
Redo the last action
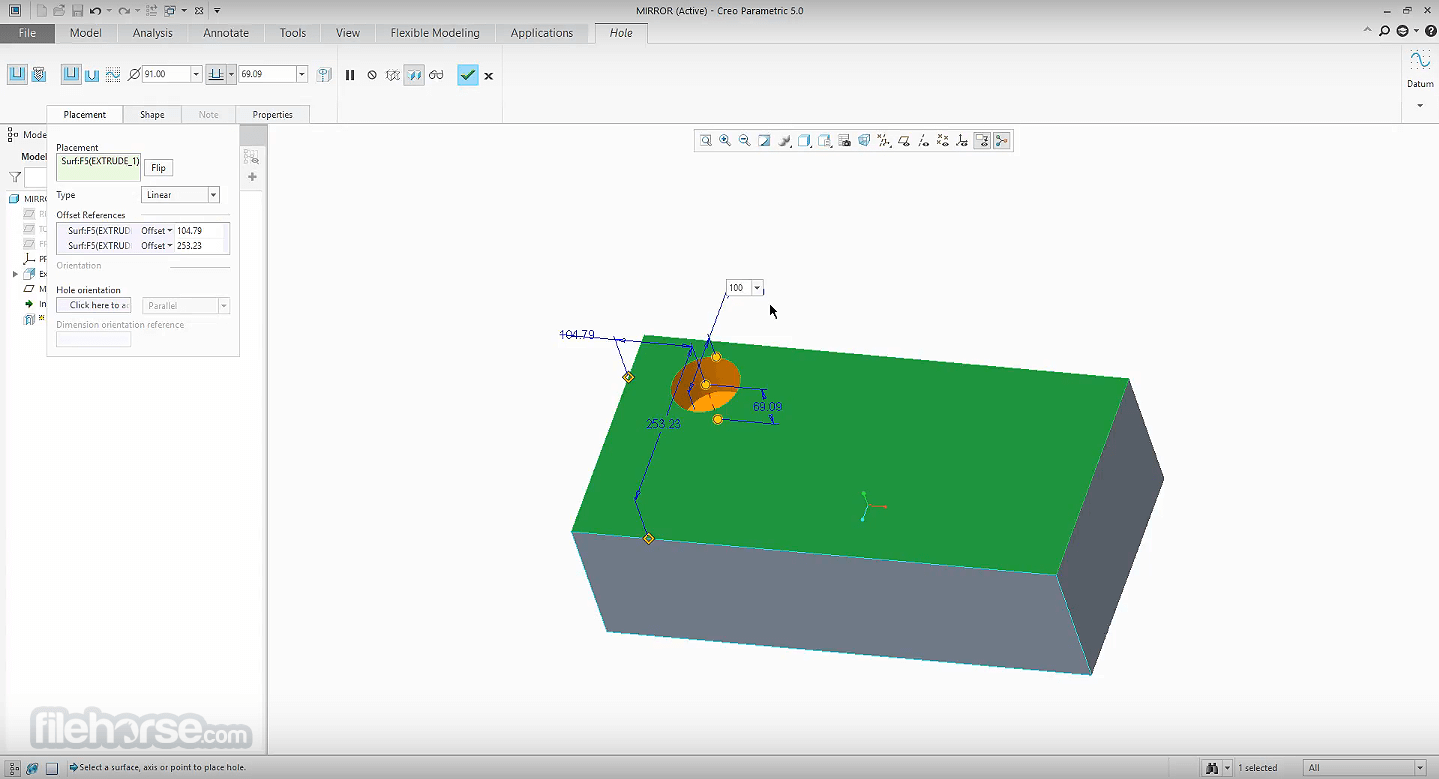pyautogui.click(x=123, y=10)
